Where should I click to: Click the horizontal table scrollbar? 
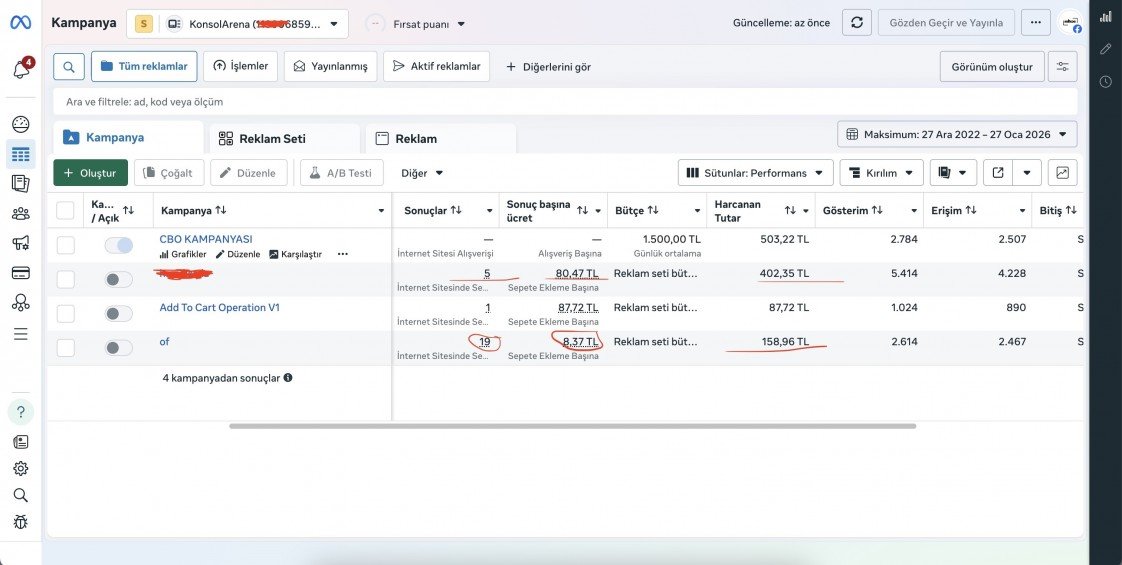coord(572,426)
